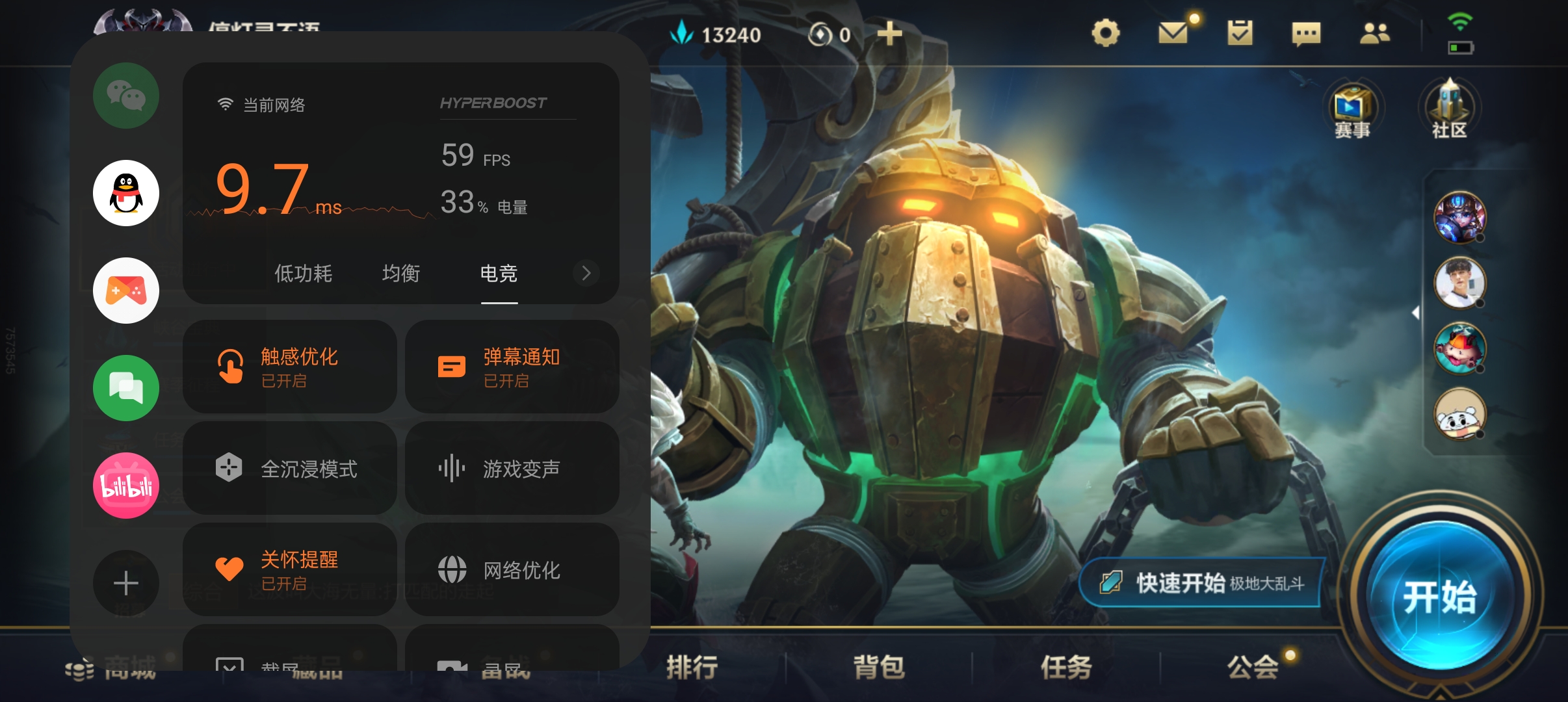Image resolution: width=1568 pixels, height=702 pixels.
Task: Start a match with 开始 button
Action: click(1440, 596)
